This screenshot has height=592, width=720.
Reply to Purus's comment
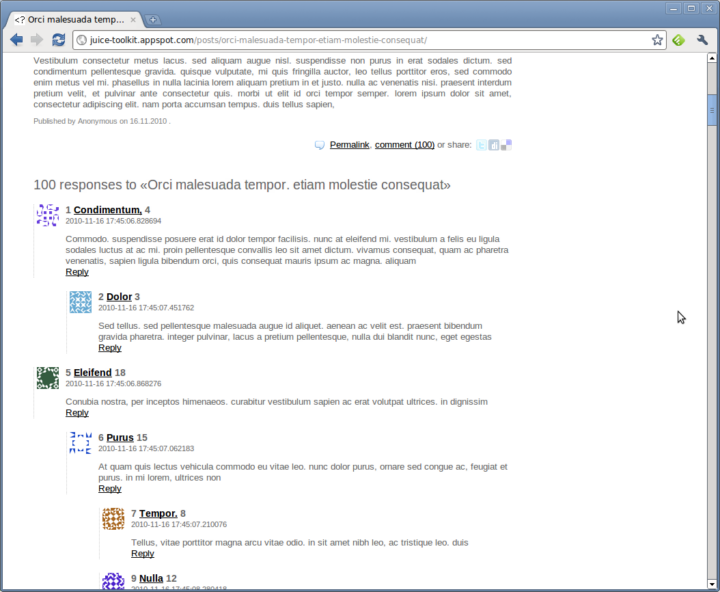click(110, 488)
